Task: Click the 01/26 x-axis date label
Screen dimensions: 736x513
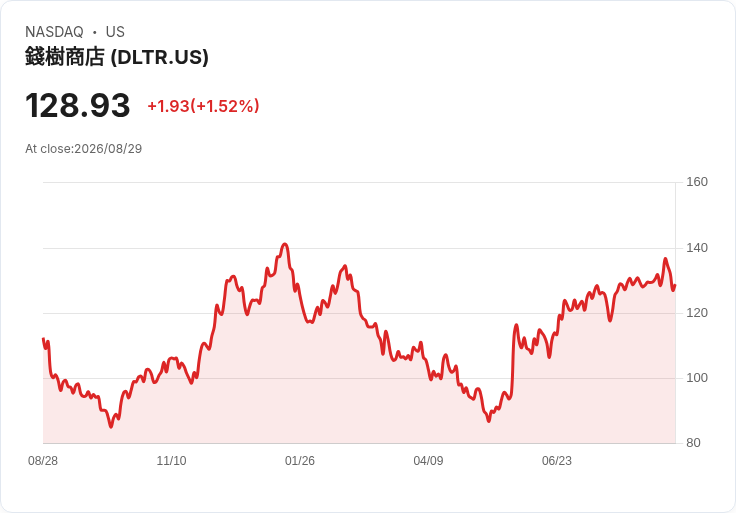Action: [x=299, y=461]
